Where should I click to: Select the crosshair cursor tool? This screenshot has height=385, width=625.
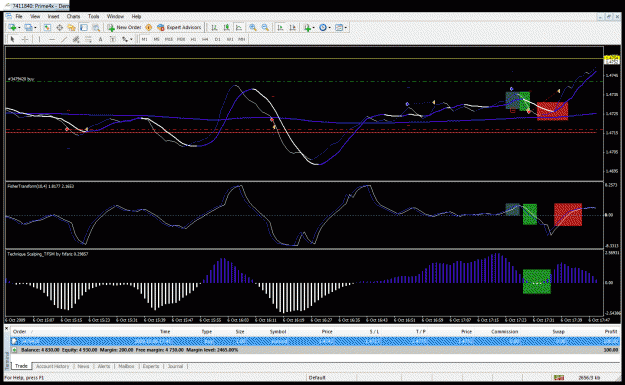pyautogui.click(x=25, y=39)
